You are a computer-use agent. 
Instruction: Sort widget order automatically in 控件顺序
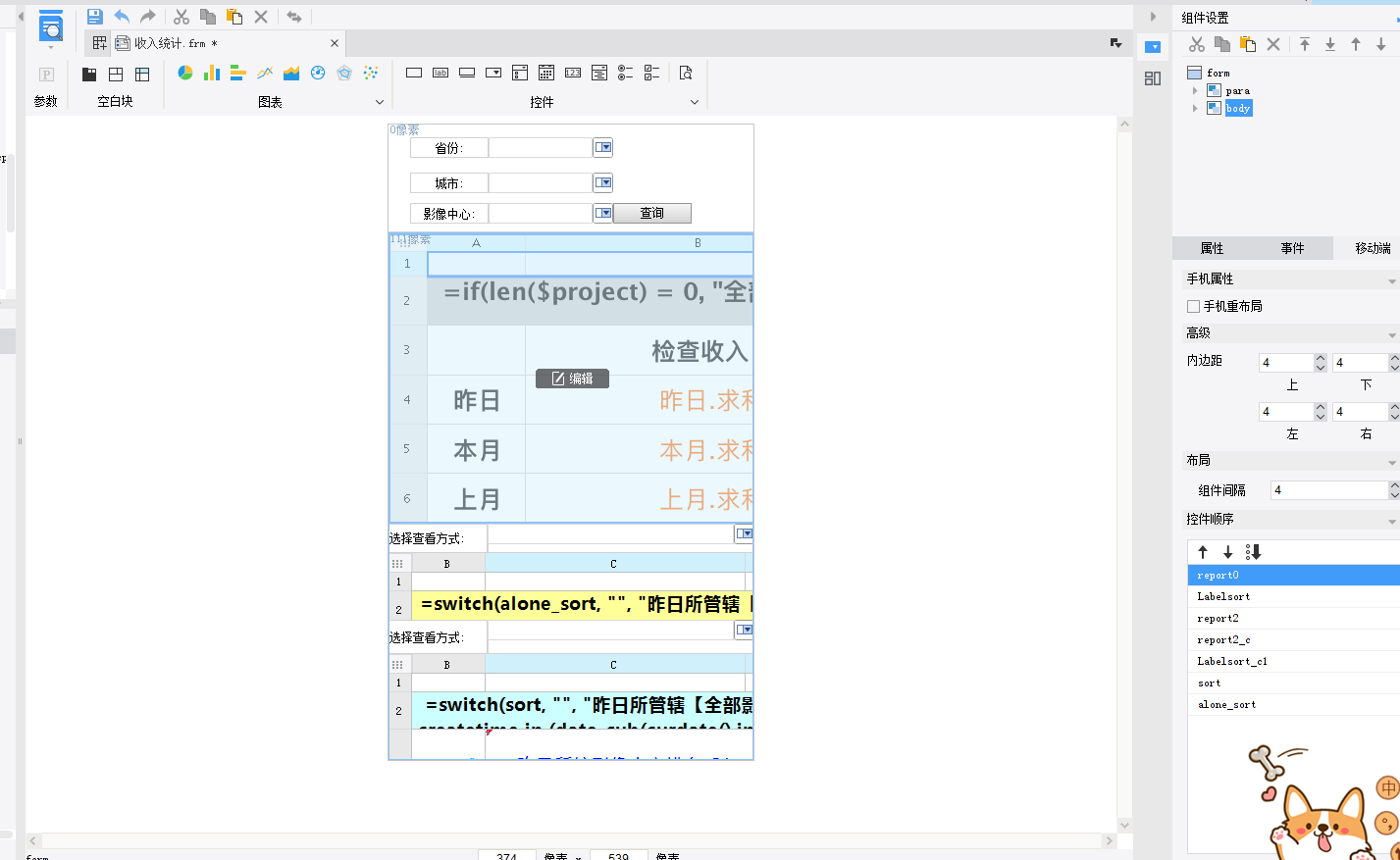click(1254, 552)
